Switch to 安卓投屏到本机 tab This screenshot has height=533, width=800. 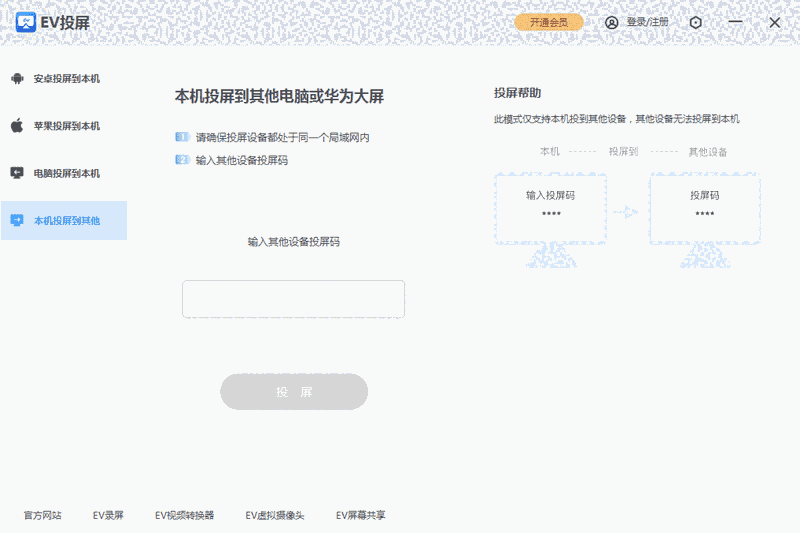click(x=64, y=79)
